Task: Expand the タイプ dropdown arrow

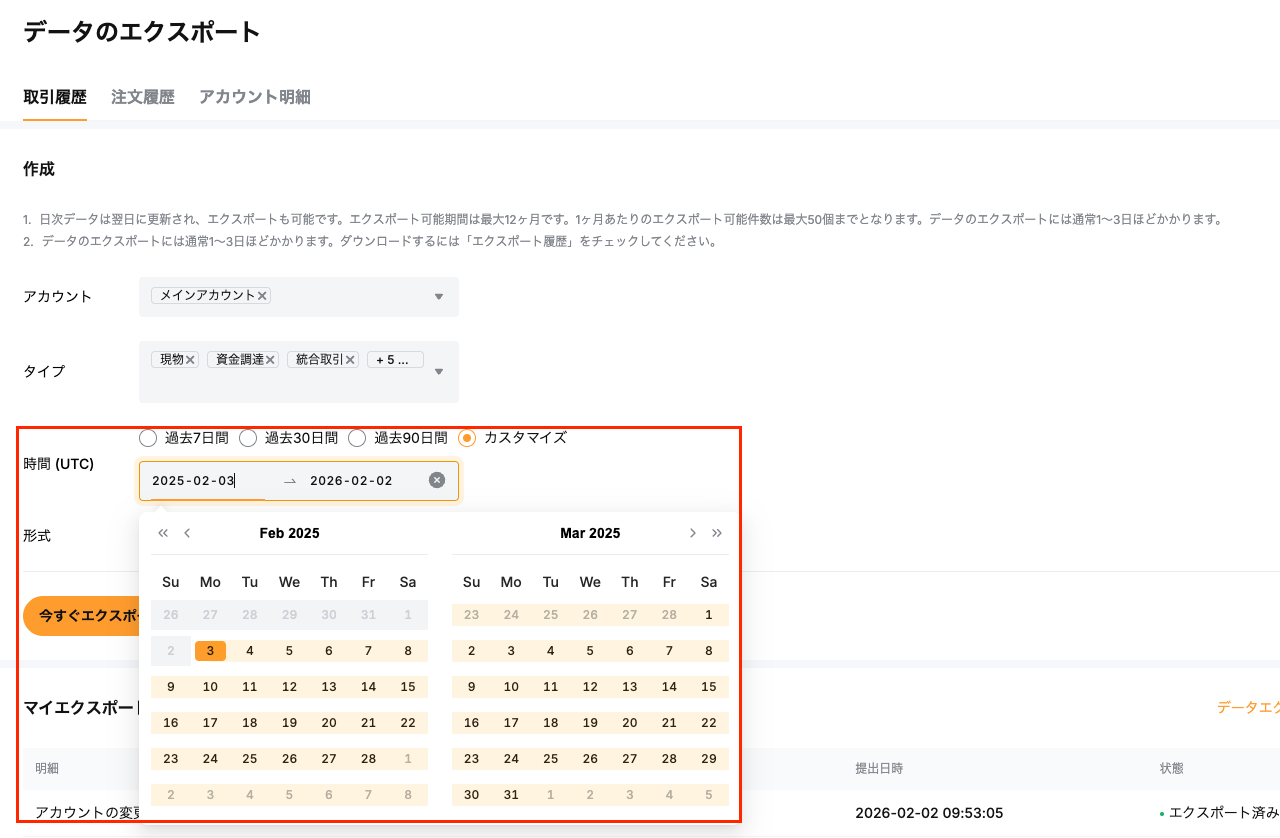Action: (x=438, y=372)
